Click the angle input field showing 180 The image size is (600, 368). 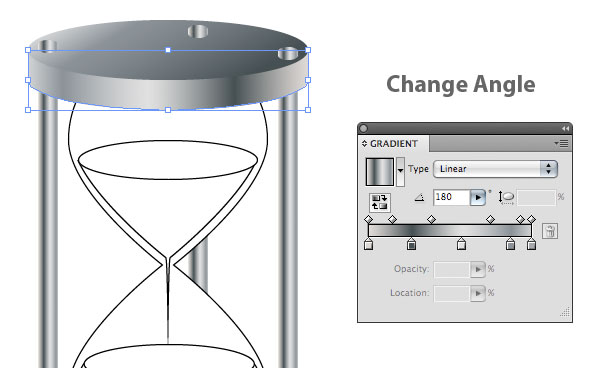452,197
